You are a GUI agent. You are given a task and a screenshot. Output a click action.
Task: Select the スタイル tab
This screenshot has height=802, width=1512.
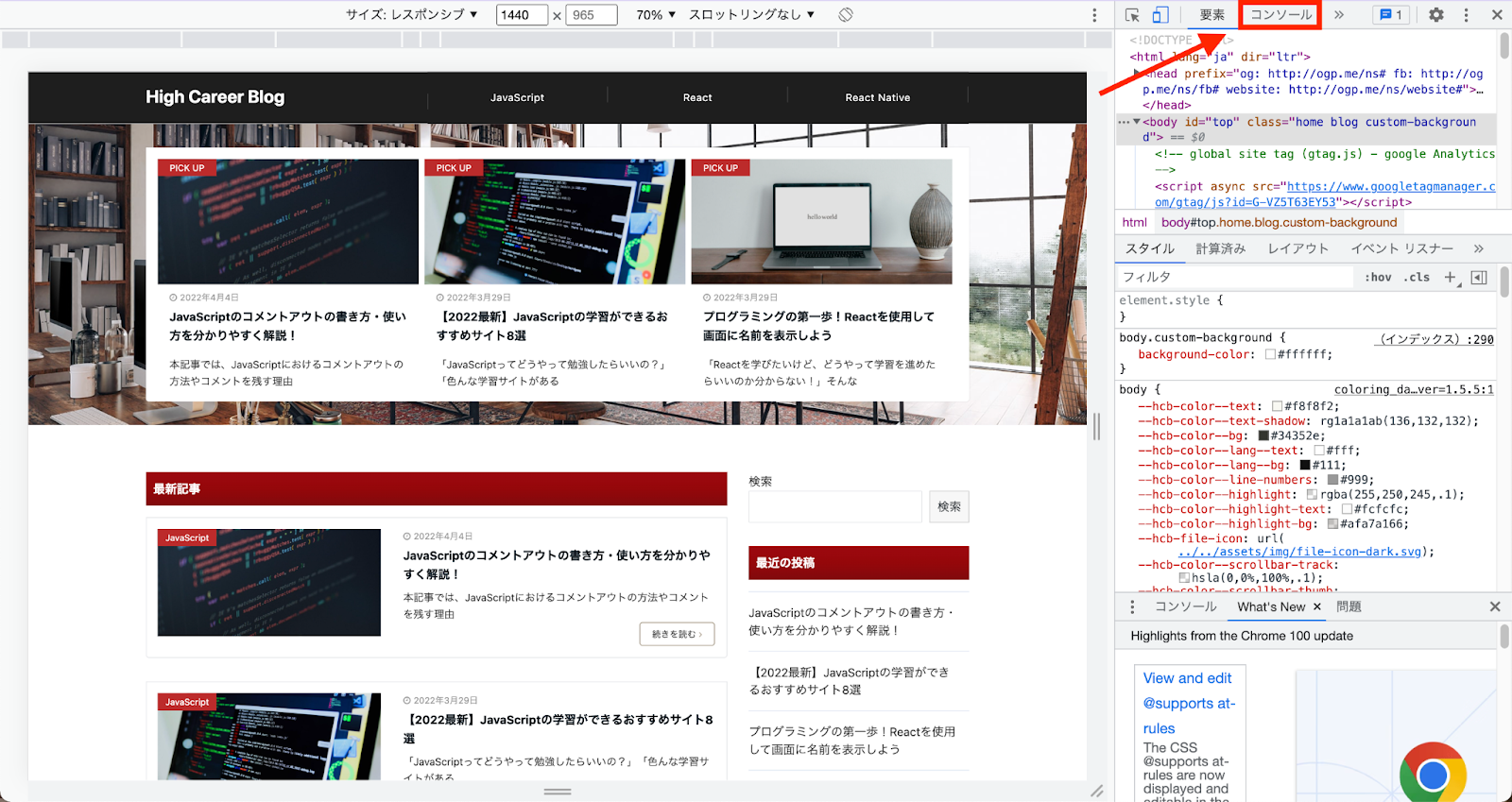[x=1150, y=248]
